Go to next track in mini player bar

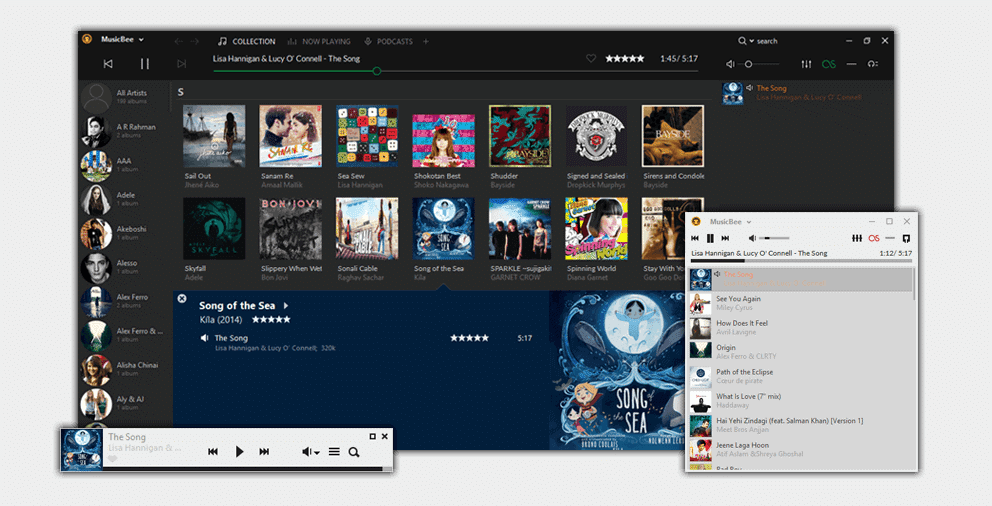pyautogui.click(x=264, y=452)
